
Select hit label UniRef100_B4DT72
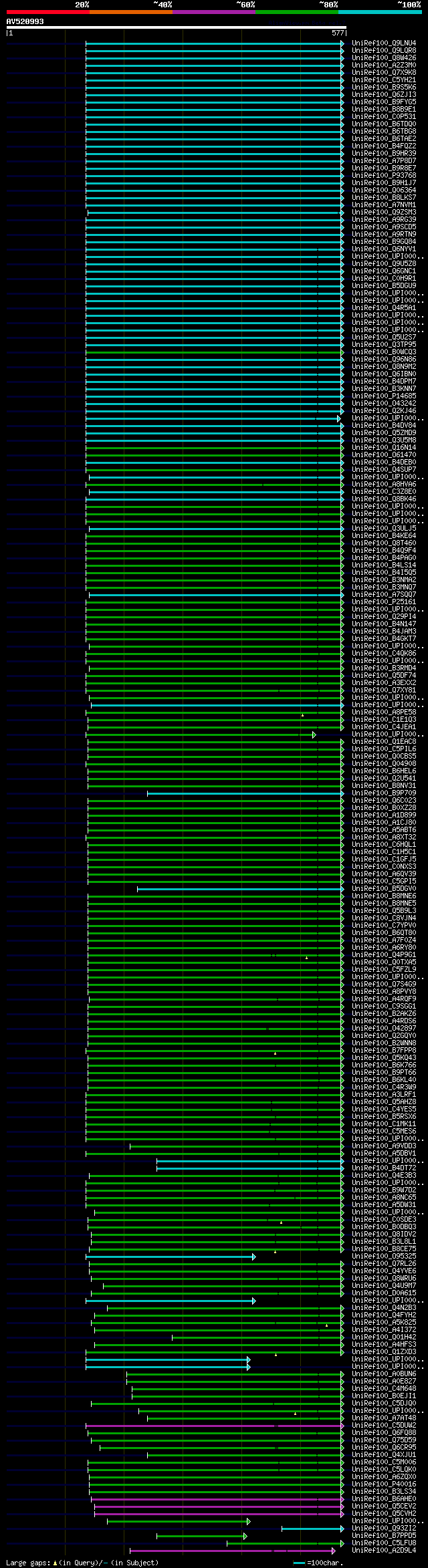(384, 1168)
